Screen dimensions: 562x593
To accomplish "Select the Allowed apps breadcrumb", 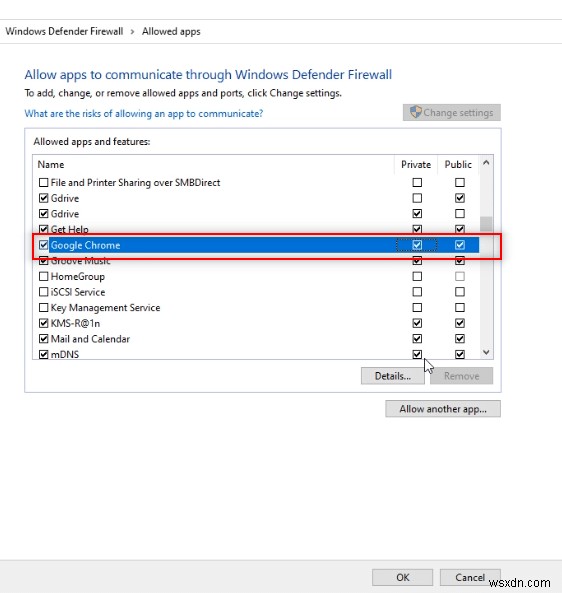I will [x=171, y=31].
